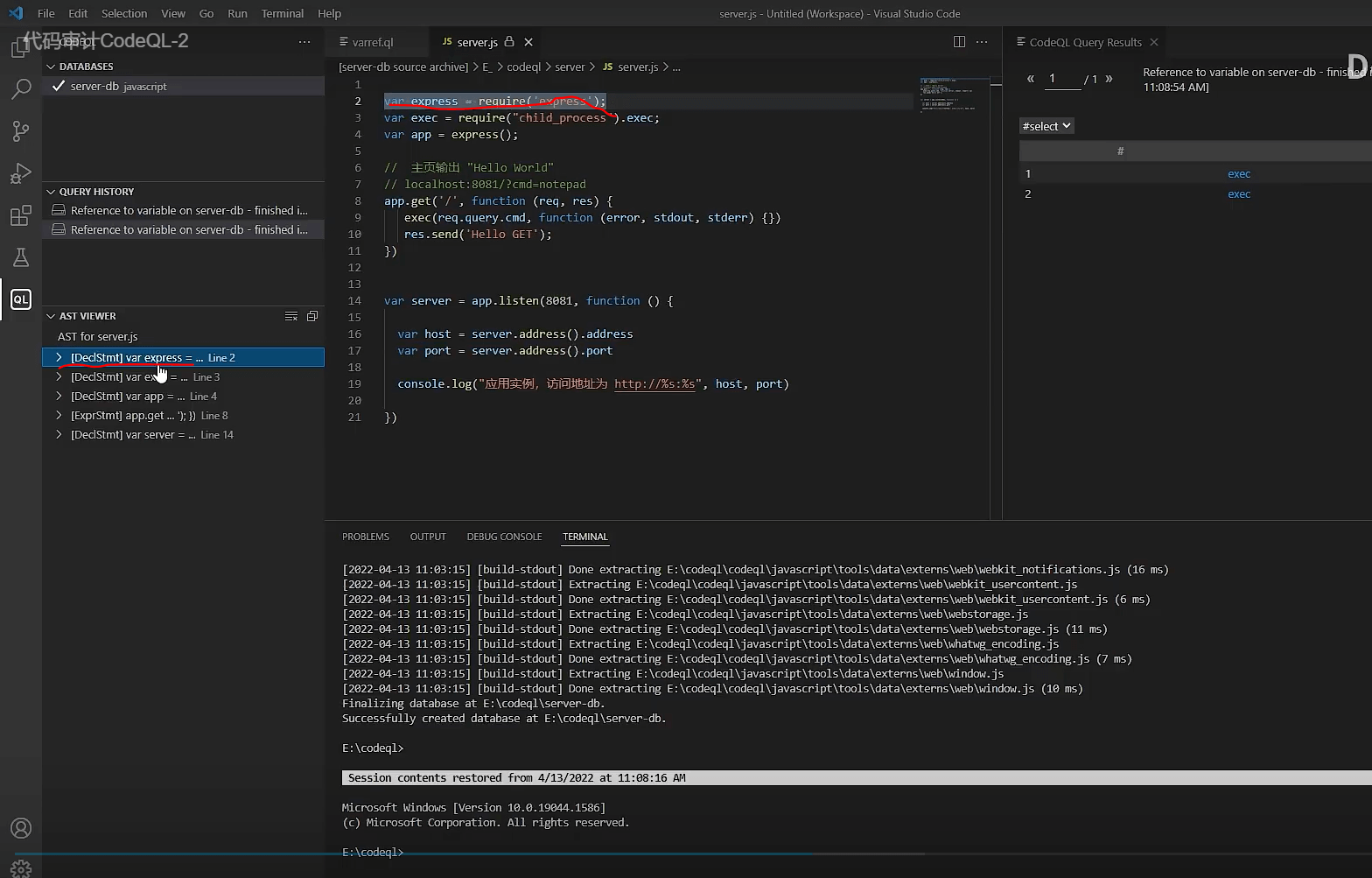Expand the [DeclStmt] var server AST node
This screenshot has width=1372, height=878.
(x=59, y=435)
